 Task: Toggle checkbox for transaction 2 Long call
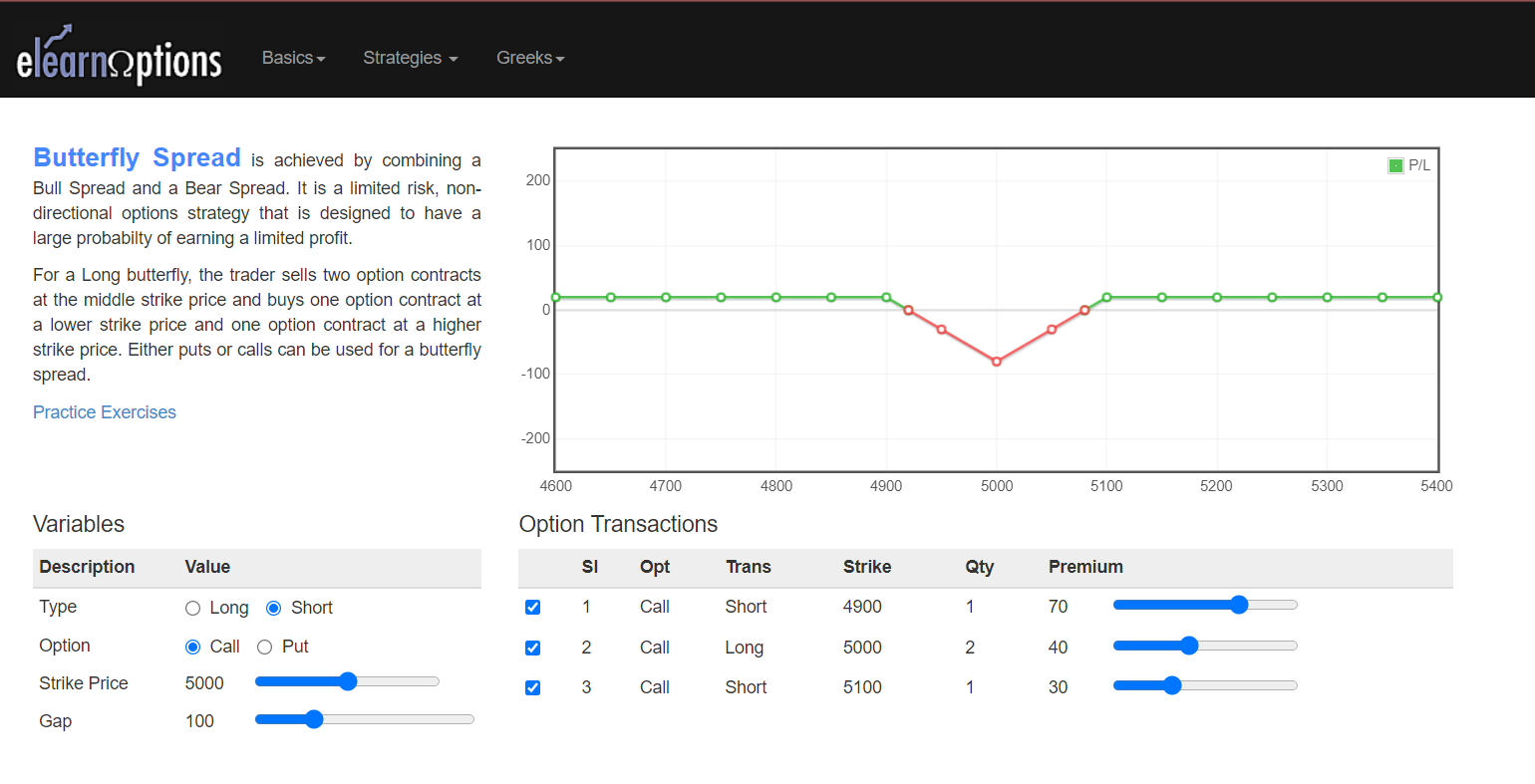(533, 649)
